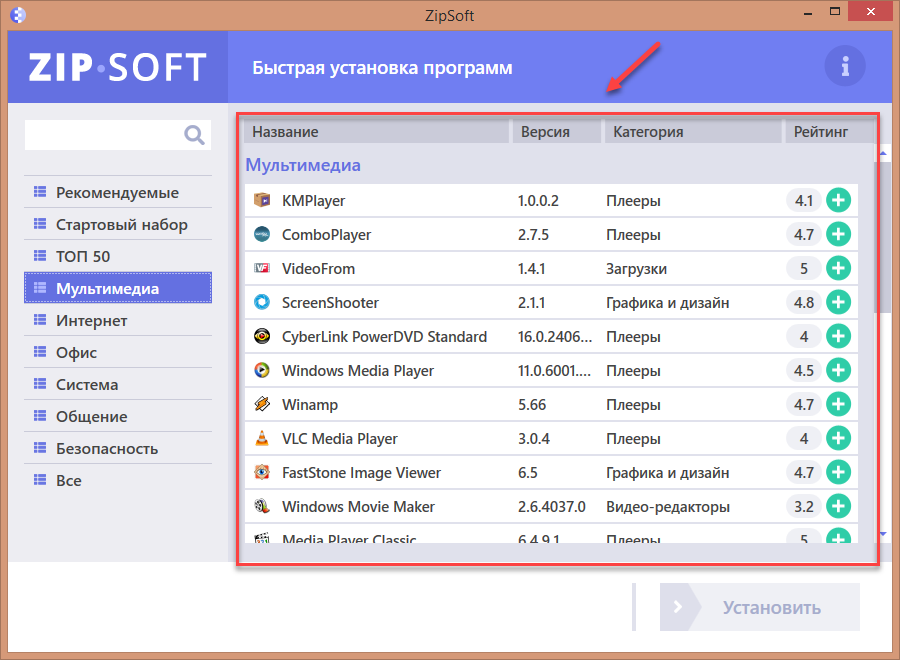
Task: Click Winamp version 5.66 cell
Action: pyautogui.click(x=532, y=405)
